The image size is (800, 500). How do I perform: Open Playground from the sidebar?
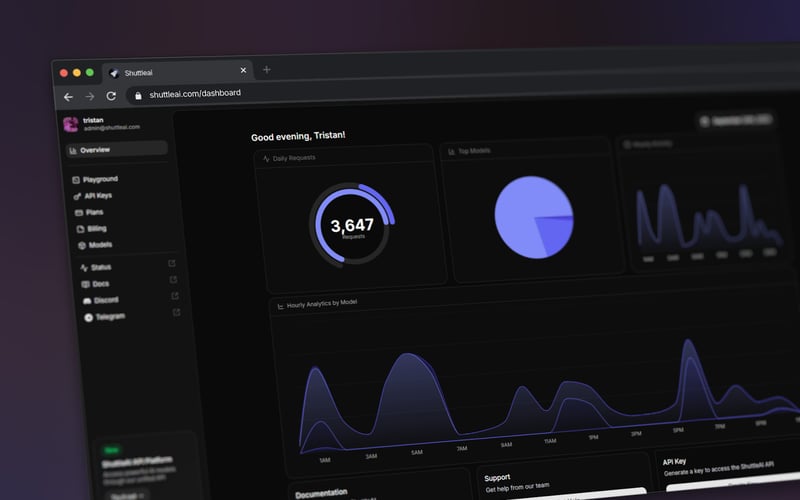click(96, 179)
